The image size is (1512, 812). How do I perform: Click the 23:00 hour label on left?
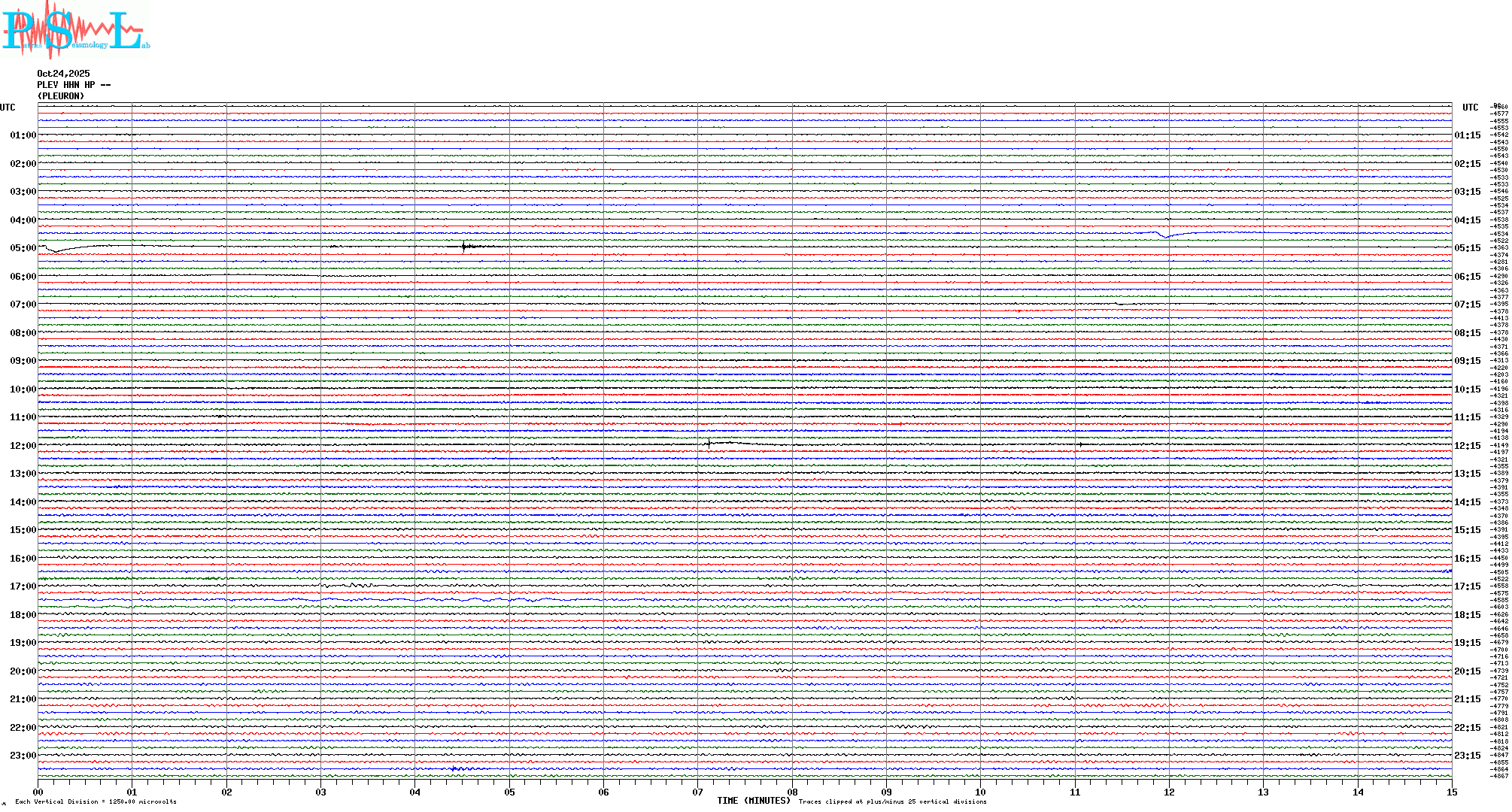[23, 756]
